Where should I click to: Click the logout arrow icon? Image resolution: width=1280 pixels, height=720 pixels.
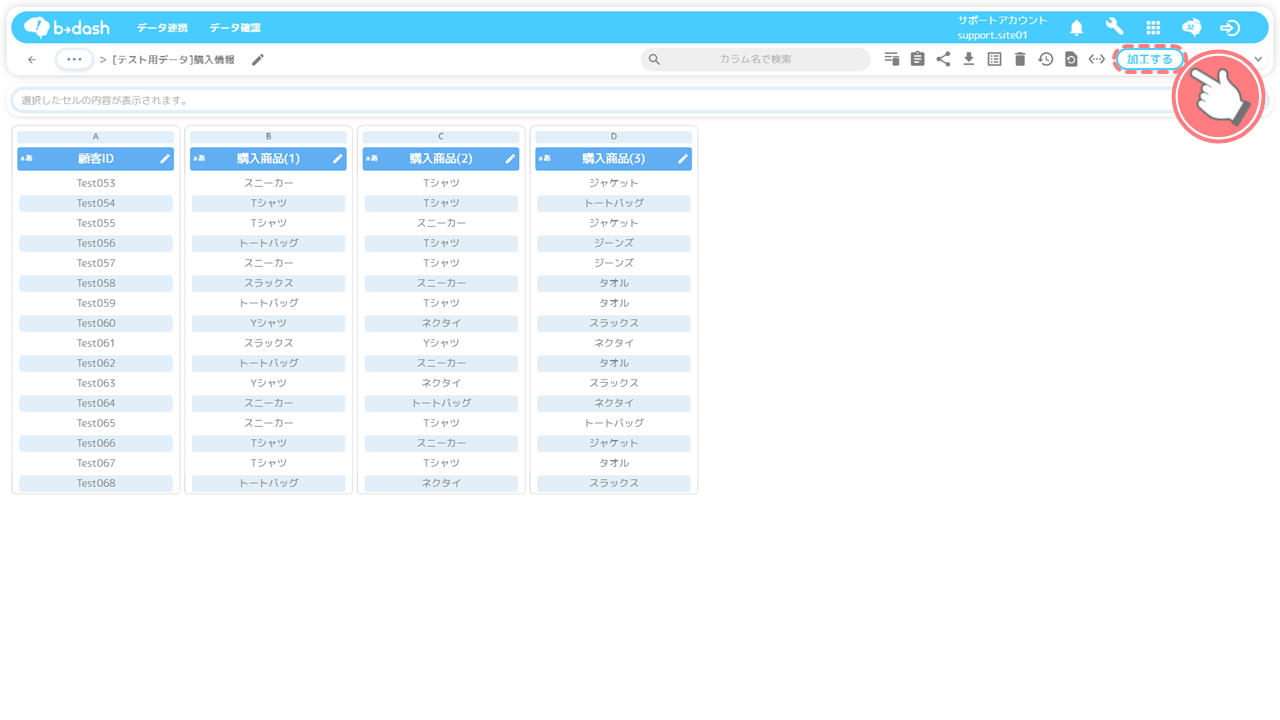coord(1230,28)
